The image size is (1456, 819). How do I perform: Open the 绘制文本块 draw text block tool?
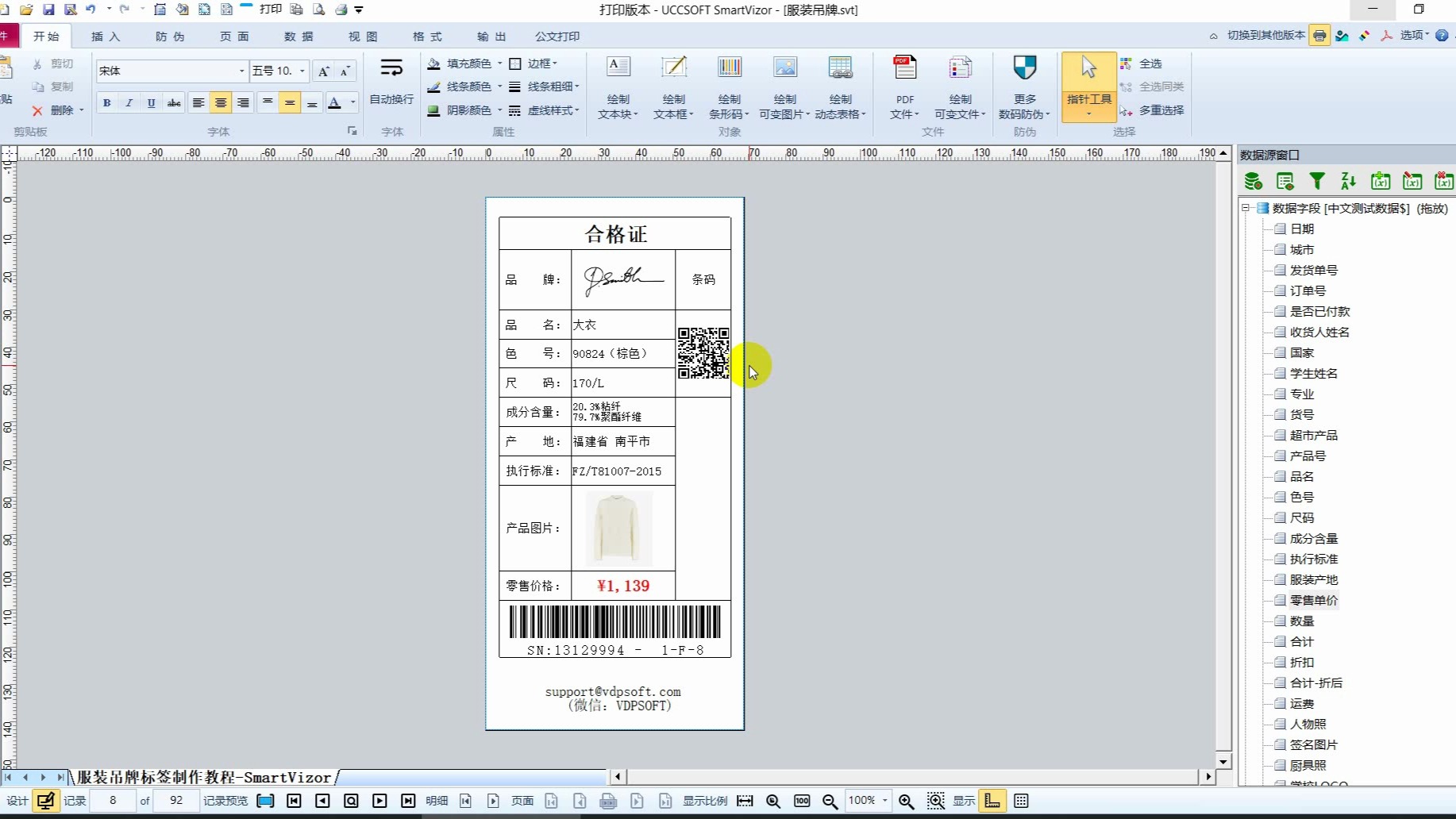[x=618, y=87]
